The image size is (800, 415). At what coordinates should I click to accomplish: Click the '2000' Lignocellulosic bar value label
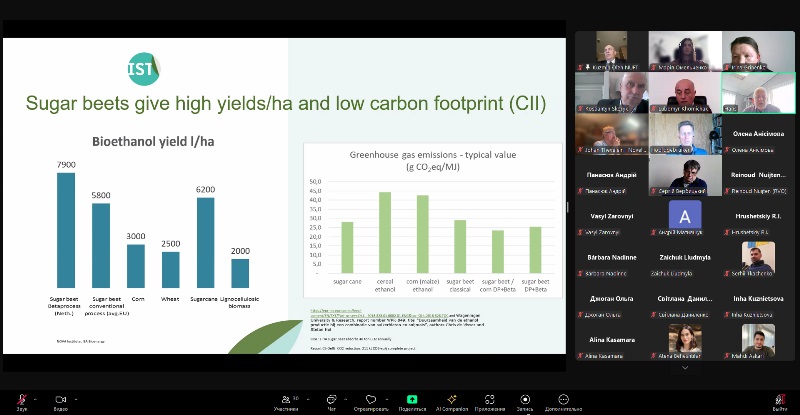click(x=240, y=251)
